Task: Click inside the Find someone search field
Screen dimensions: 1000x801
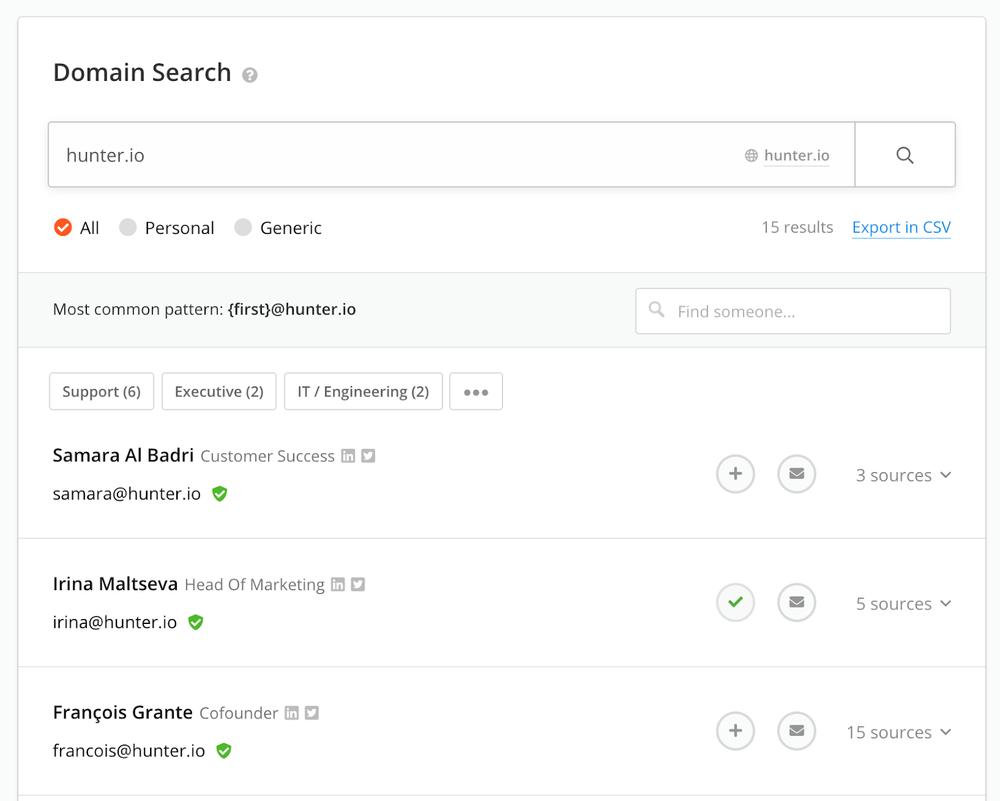Action: pos(792,311)
